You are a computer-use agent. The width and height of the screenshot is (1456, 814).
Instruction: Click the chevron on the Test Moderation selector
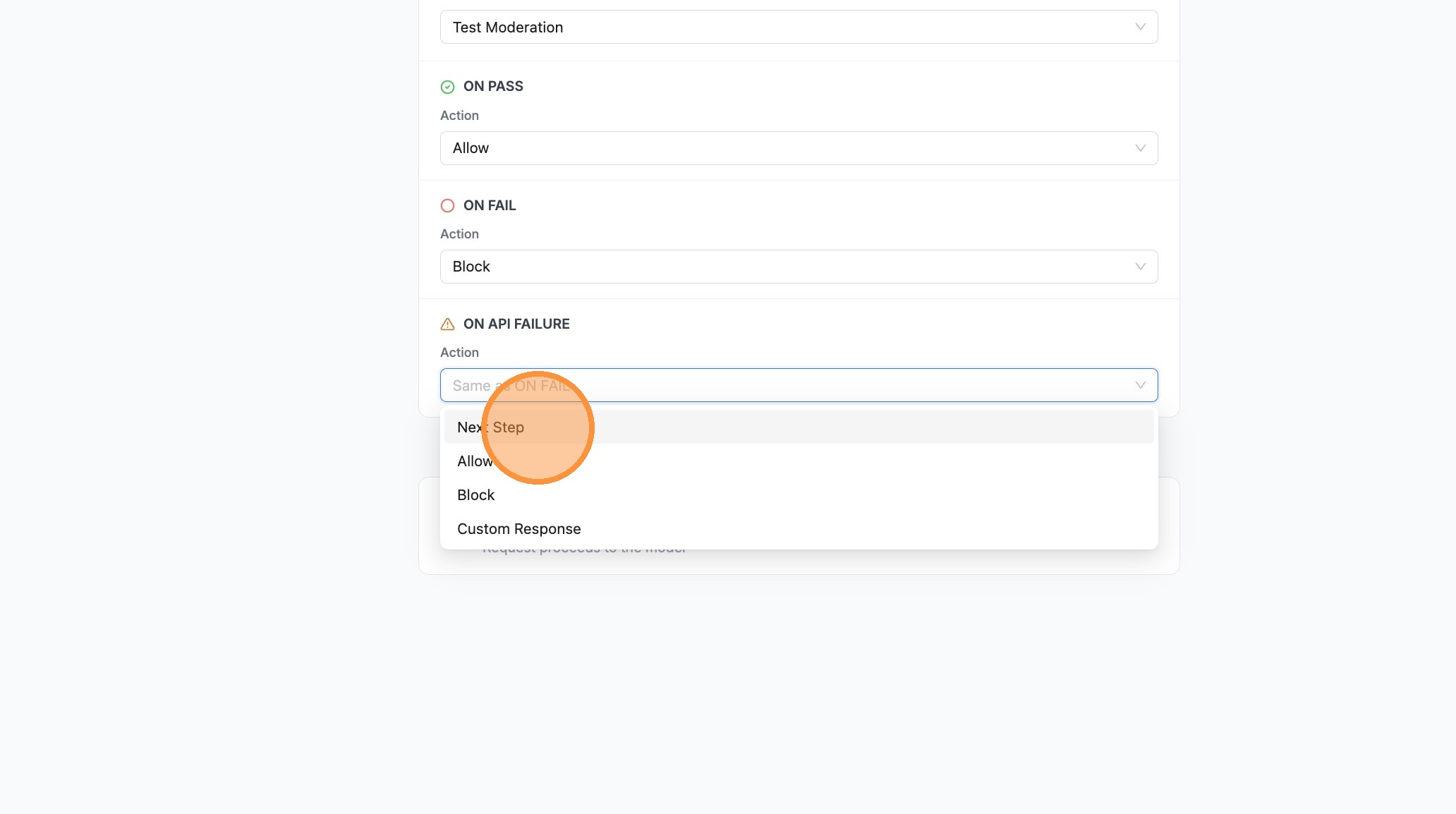coord(1141,27)
